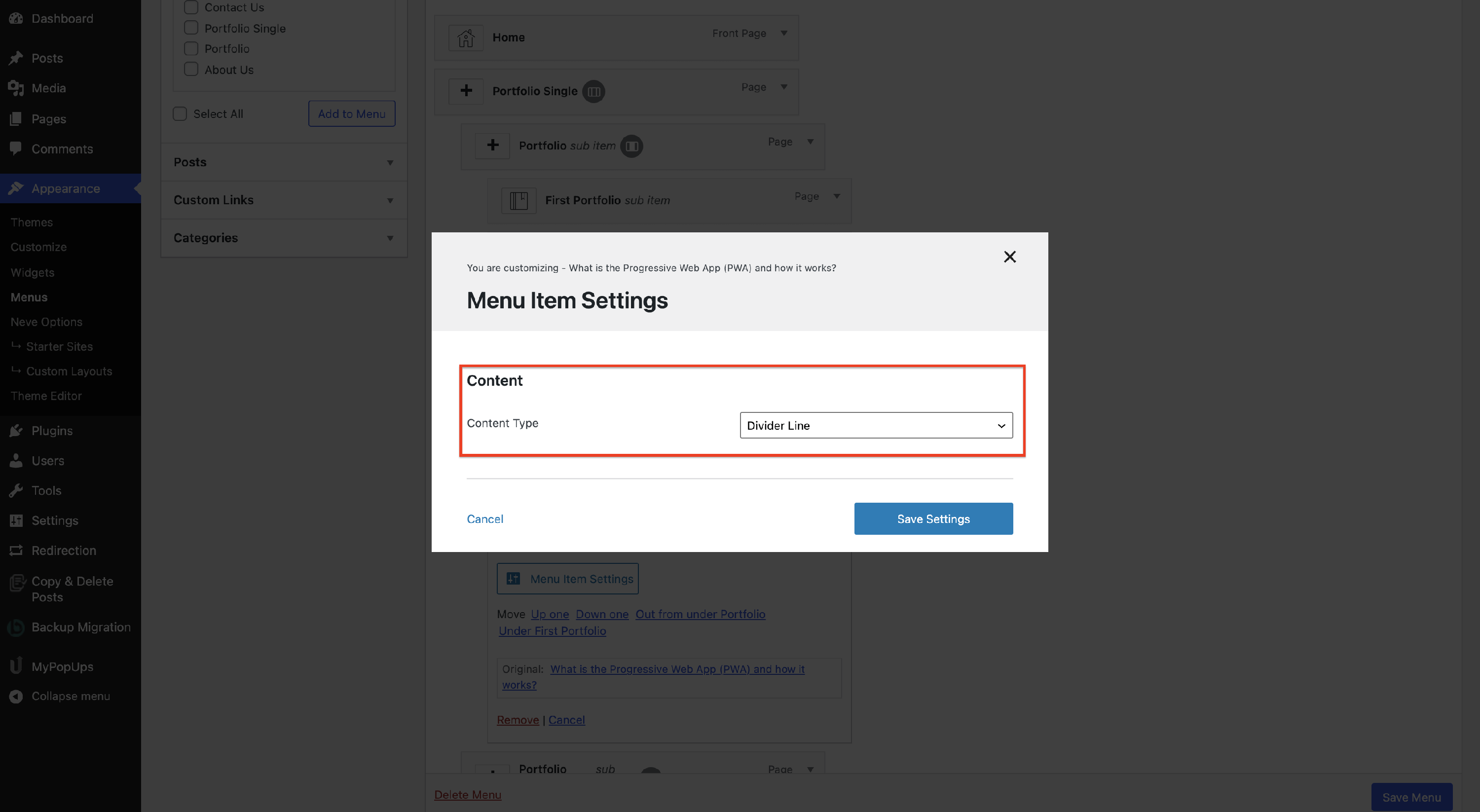Expand the Custom Links panel
This screenshot has height=812, width=1480.
click(284, 200)
